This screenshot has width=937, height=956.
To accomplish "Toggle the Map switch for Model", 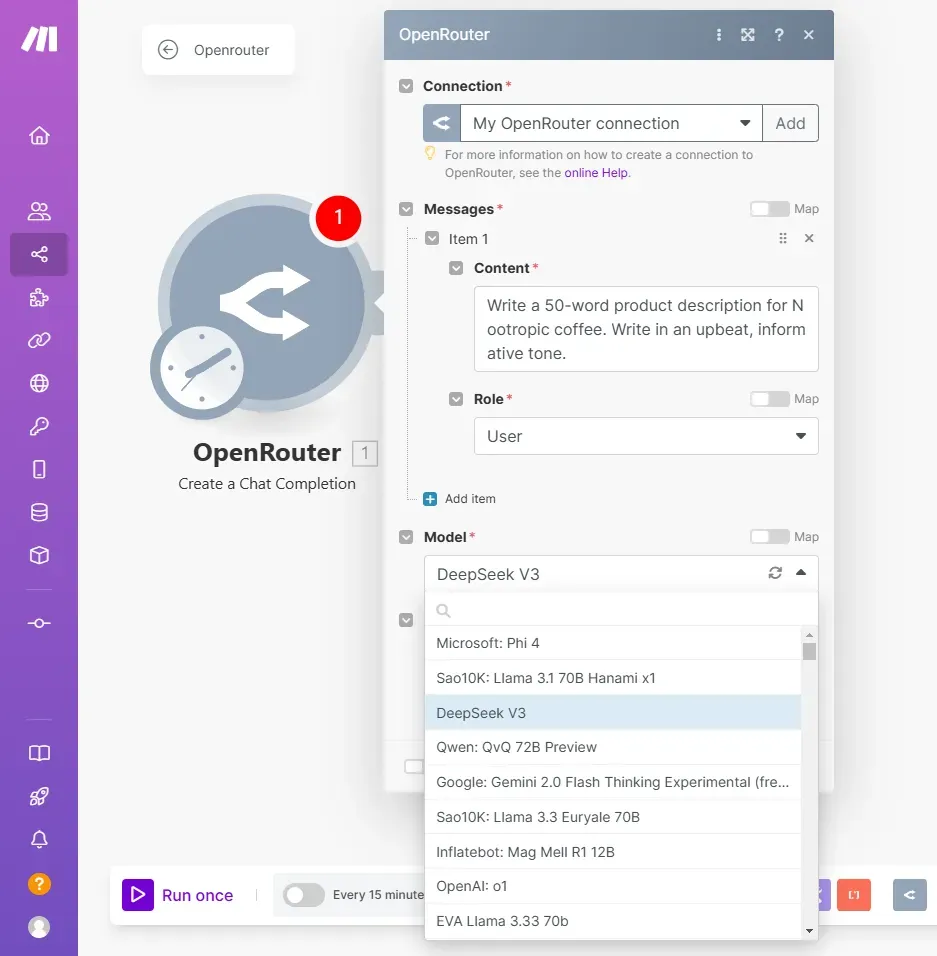I will (769, 537).
